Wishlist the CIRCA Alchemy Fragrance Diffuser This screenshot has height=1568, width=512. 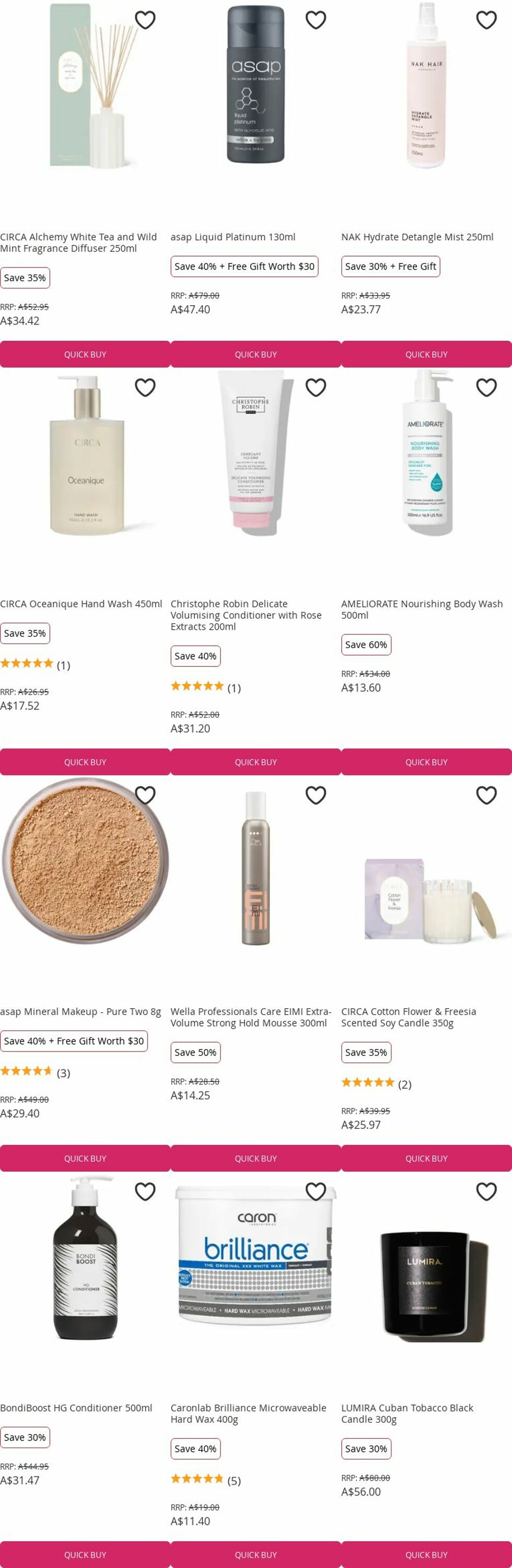point(145,20)
